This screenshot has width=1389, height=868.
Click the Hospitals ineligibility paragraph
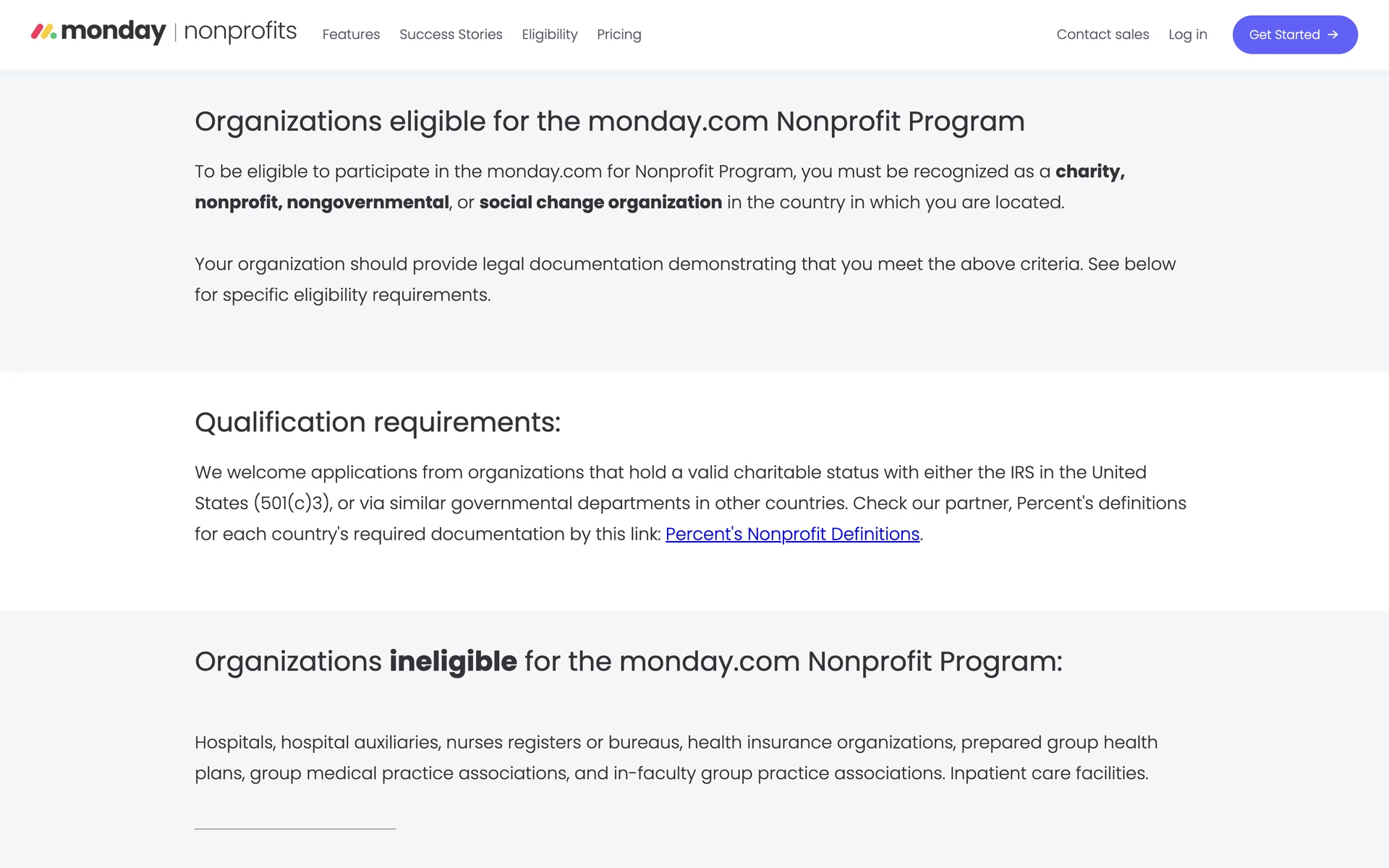tap(676, 758)
